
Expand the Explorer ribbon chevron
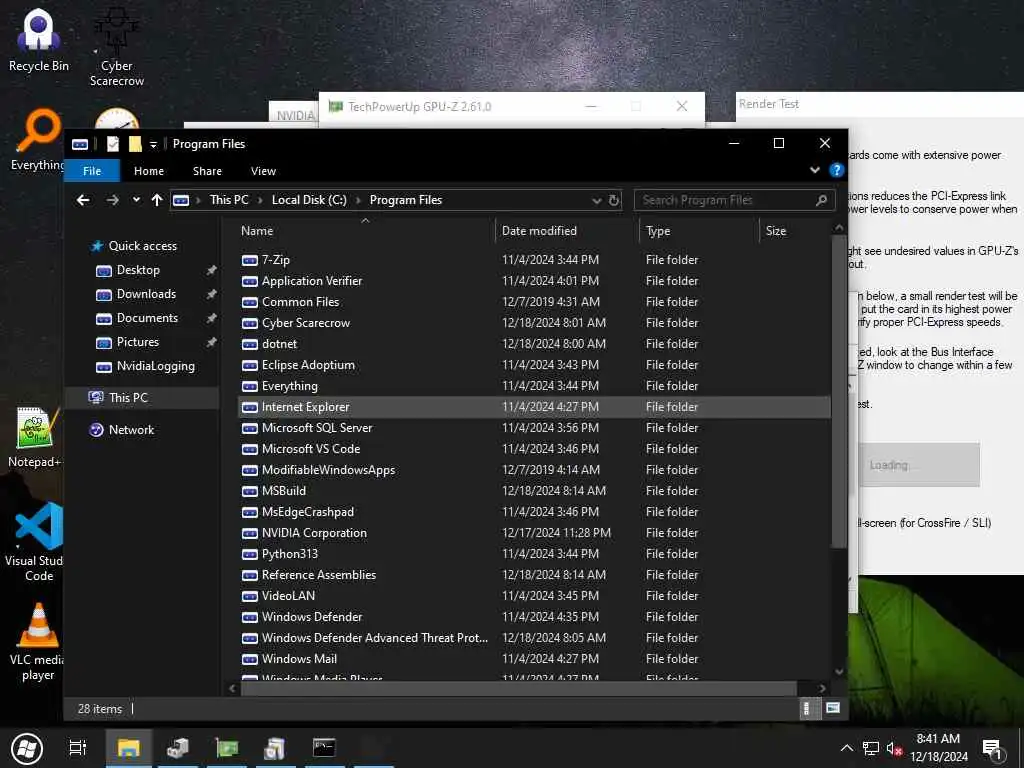[x=815, y=170]
